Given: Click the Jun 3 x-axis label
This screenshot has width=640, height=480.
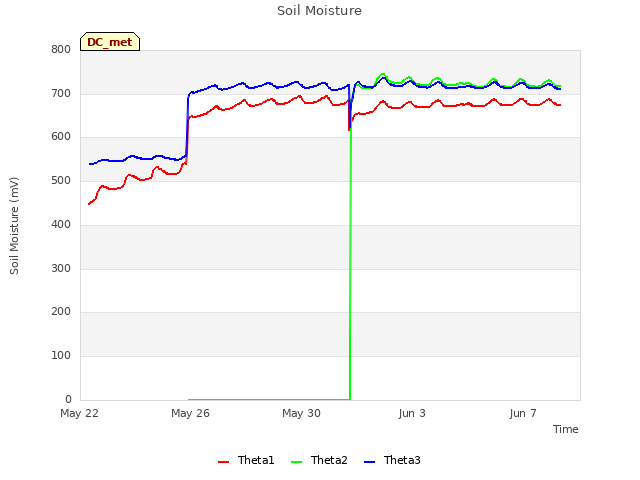Looking at the screenshot, I should [x=412, y=413].
